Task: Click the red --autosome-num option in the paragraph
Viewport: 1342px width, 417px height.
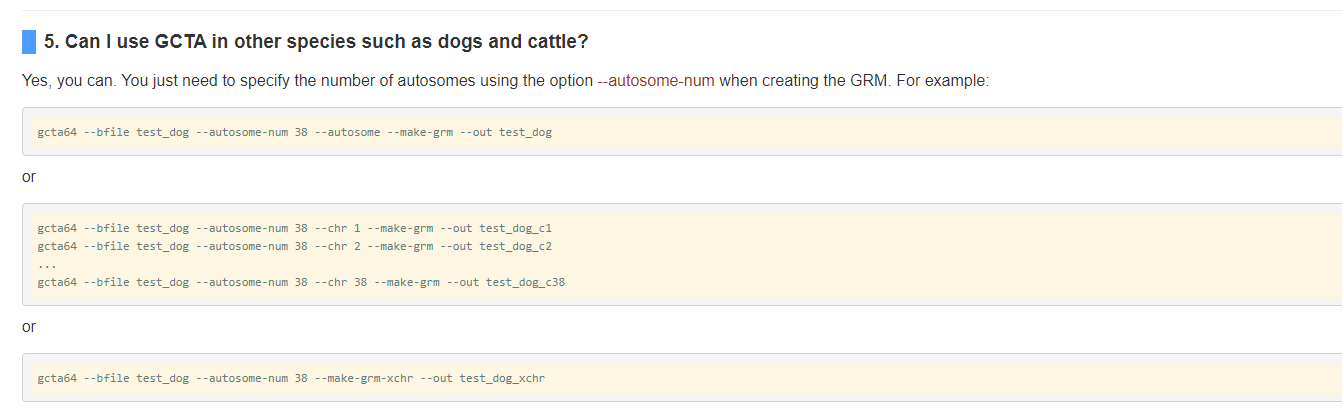Action: coord(655,81)
